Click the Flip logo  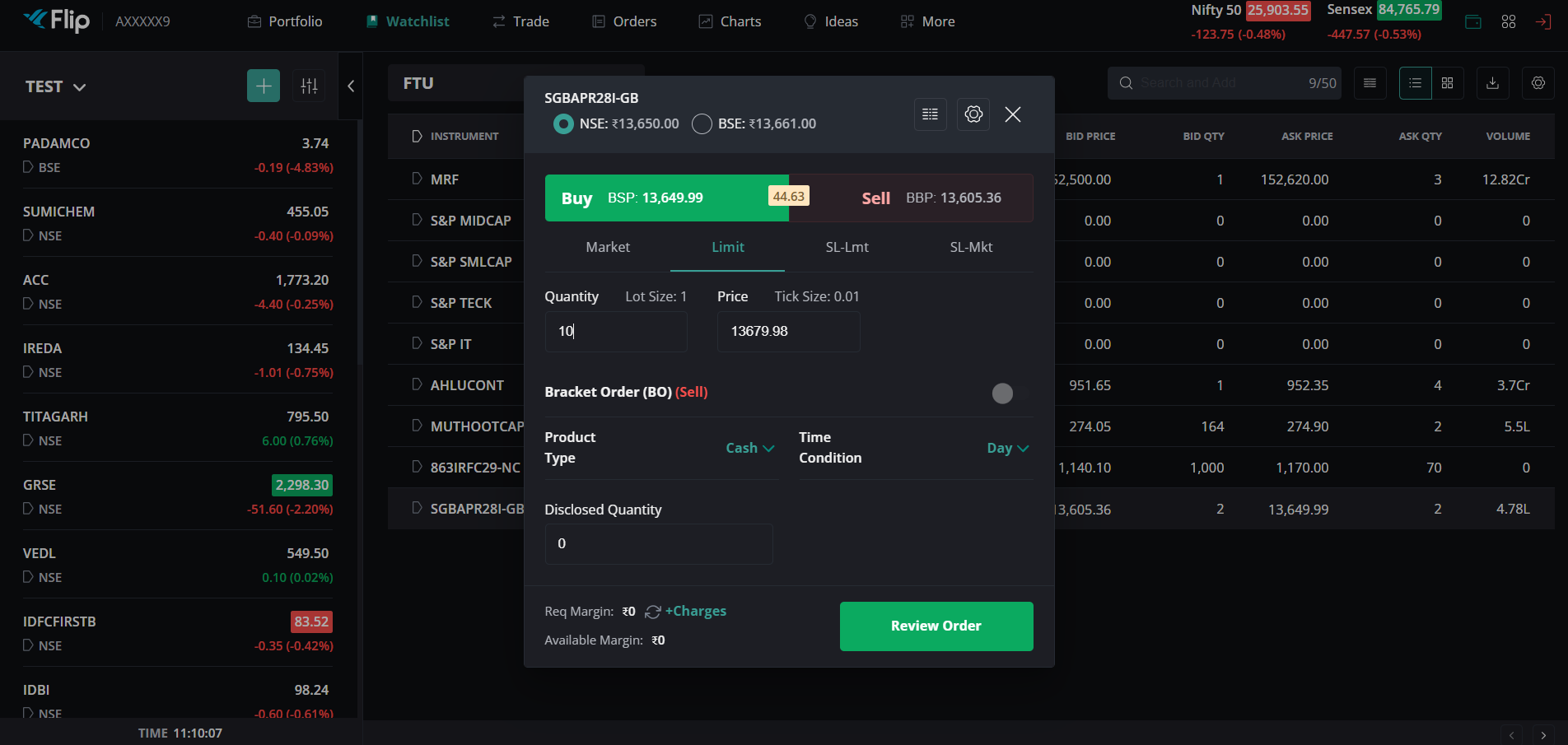(x=57, y=21)
